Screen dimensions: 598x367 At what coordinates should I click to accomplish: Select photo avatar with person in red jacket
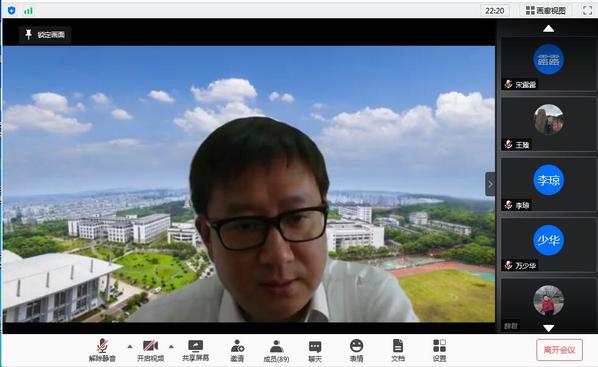click(548, 300)
